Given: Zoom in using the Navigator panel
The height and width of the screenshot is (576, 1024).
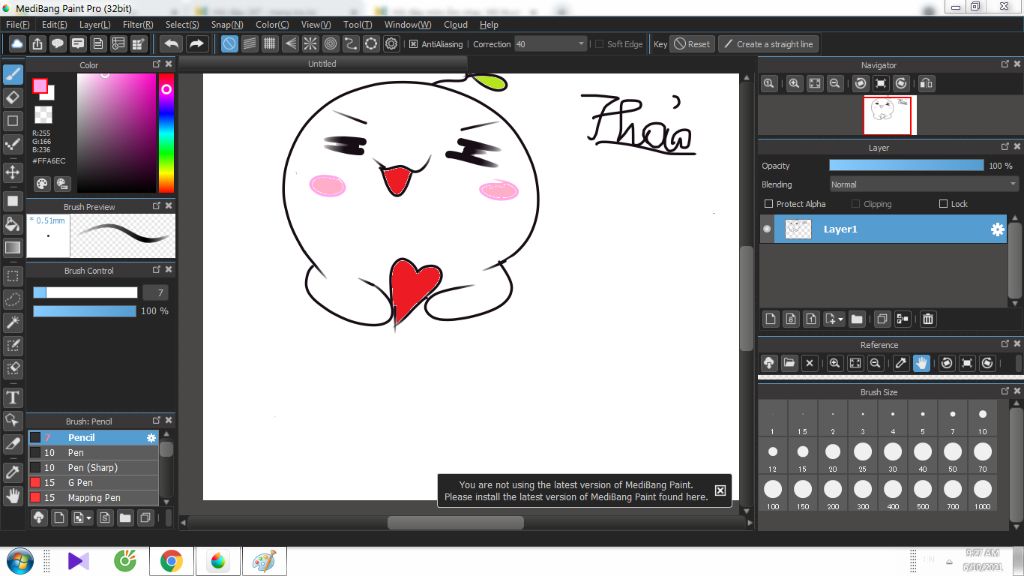Looking at the screenshot, I should [x=794, y=84].
